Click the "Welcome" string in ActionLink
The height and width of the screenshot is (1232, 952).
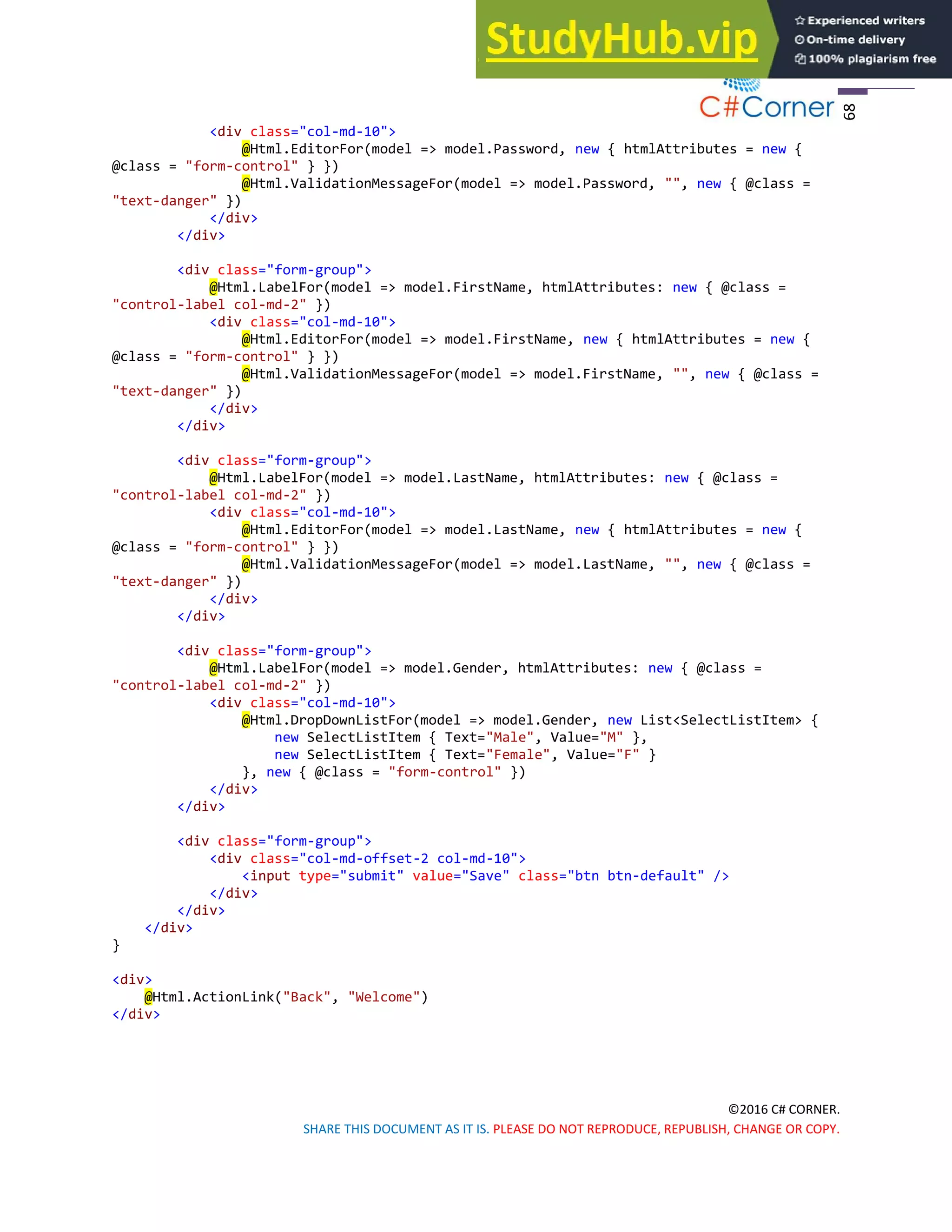pos(383,997)
